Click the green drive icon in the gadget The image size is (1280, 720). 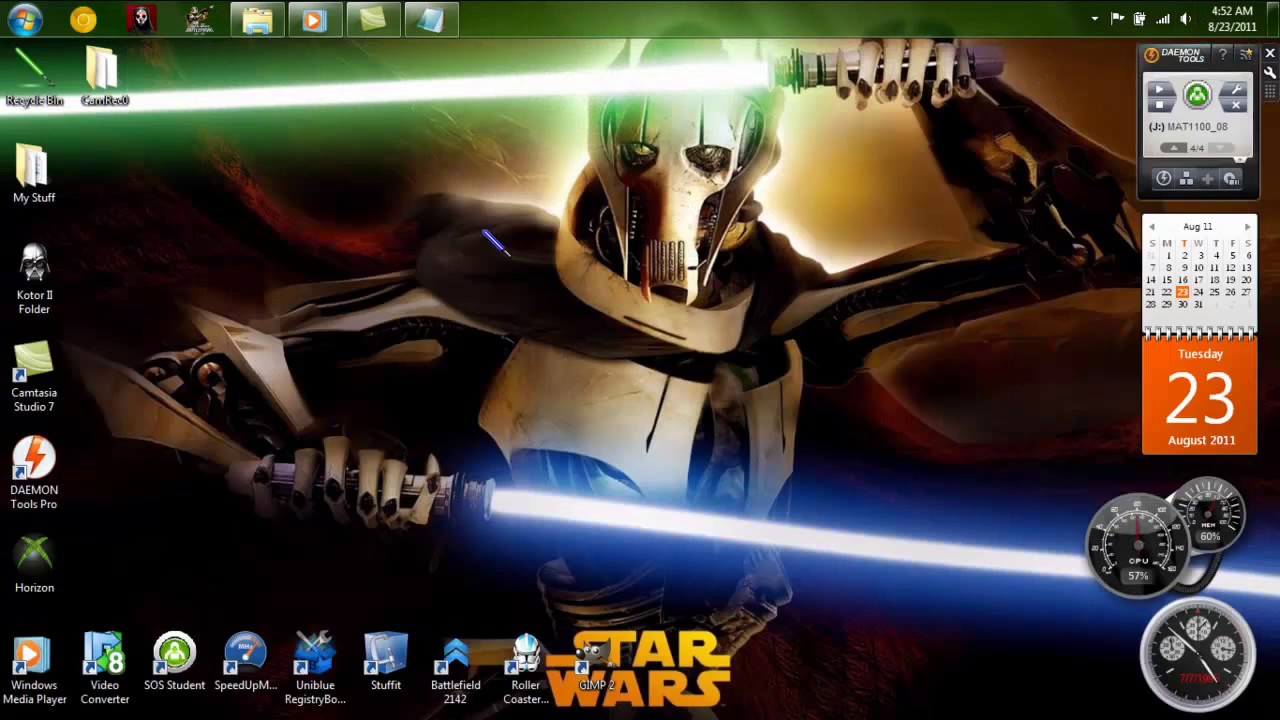(1197, 95)
